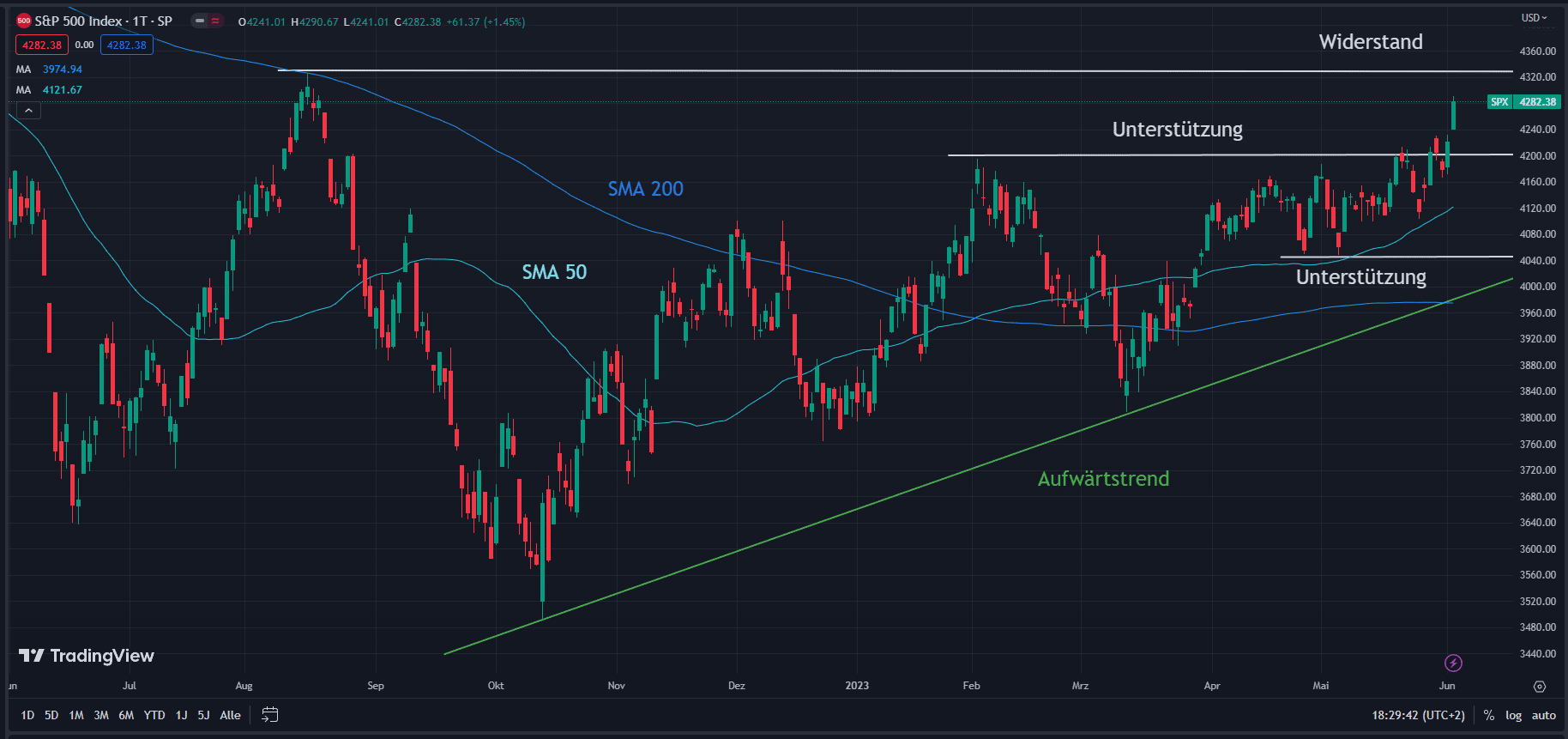Click the grey market status pill icon
The image size is (1568, 739).
pos(200,21)
